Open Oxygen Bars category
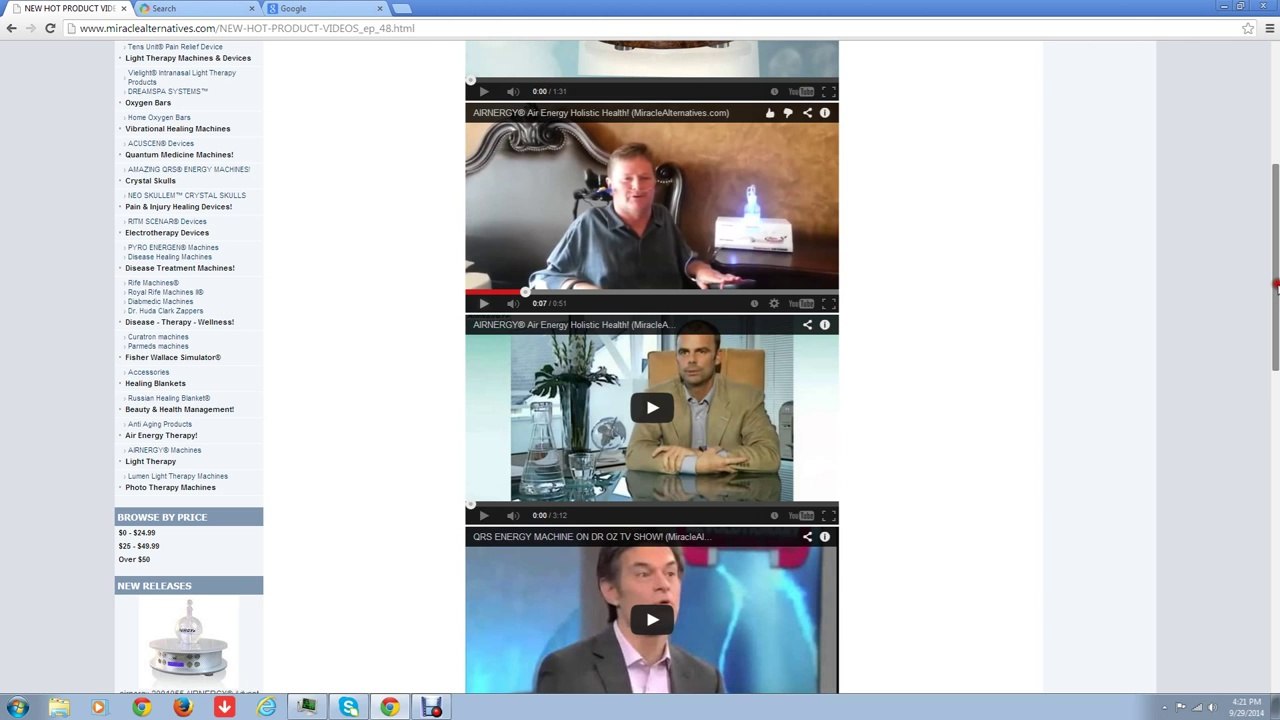This screenshot has height=720, width=1280. tap(148, 103)
